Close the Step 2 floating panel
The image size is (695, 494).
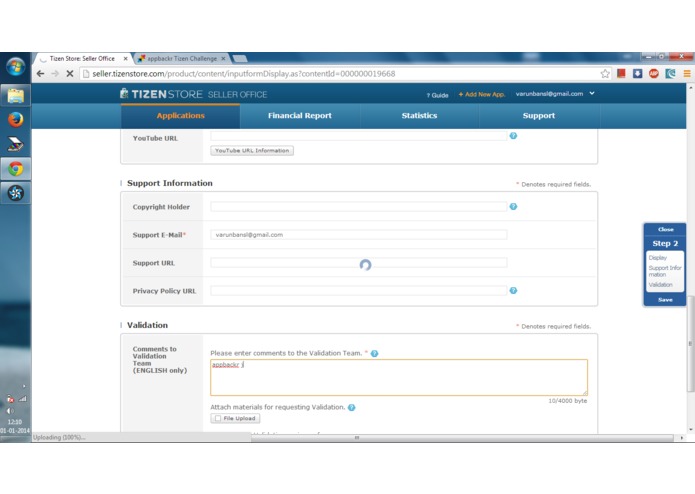(665, 229)
